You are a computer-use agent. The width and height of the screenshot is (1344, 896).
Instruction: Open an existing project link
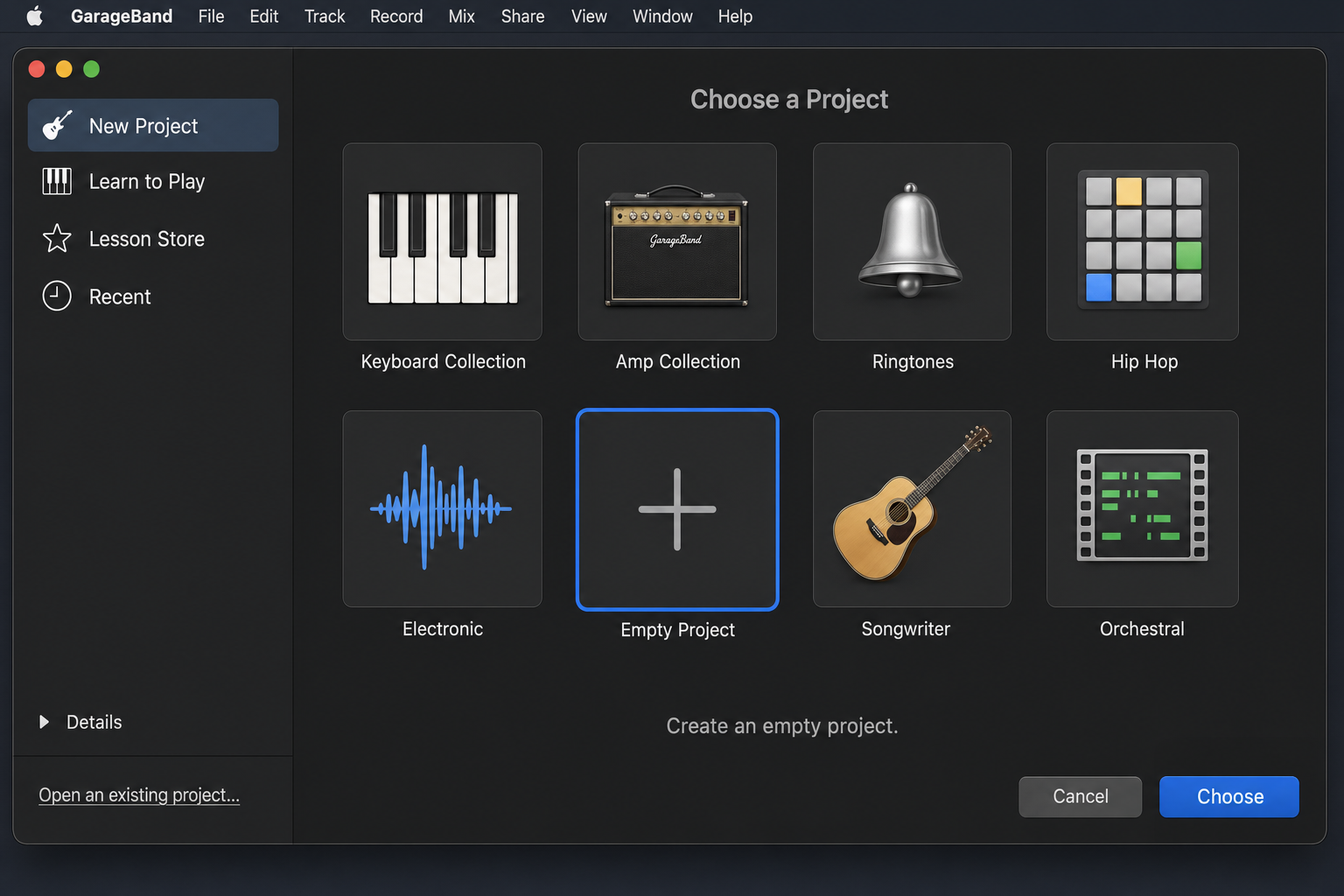tap(139, 794)
